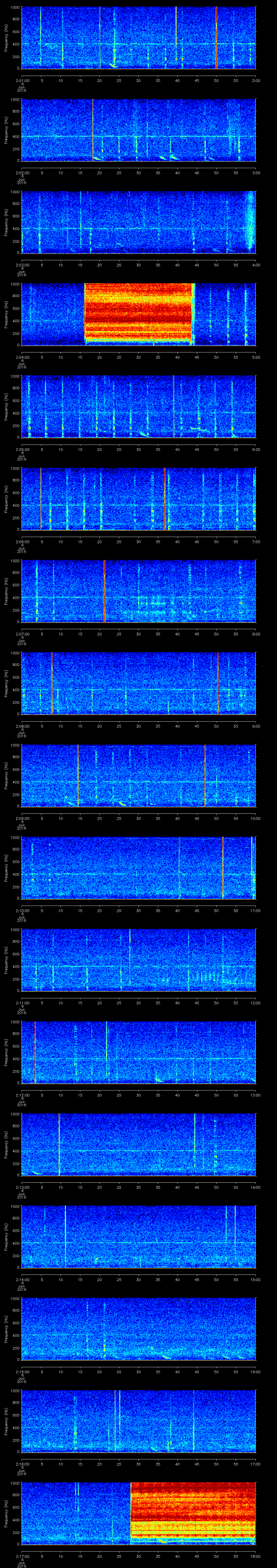Screen dimensions: 277x1568
Task: Click the 9:00 end time label
Action: 256,726
